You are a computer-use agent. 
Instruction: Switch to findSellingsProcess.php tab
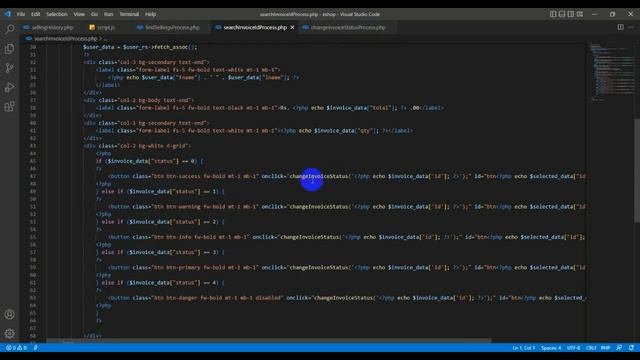click(x=172, y=27)
